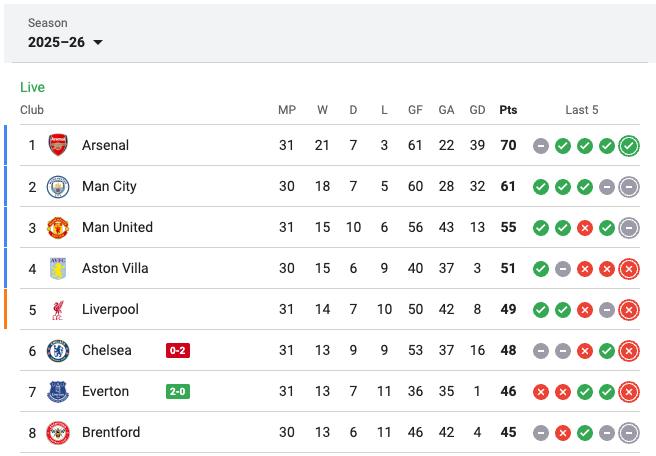Click the Last 5 column header
The height and width of the screenshot is (456, 656).
coord(582,110)
